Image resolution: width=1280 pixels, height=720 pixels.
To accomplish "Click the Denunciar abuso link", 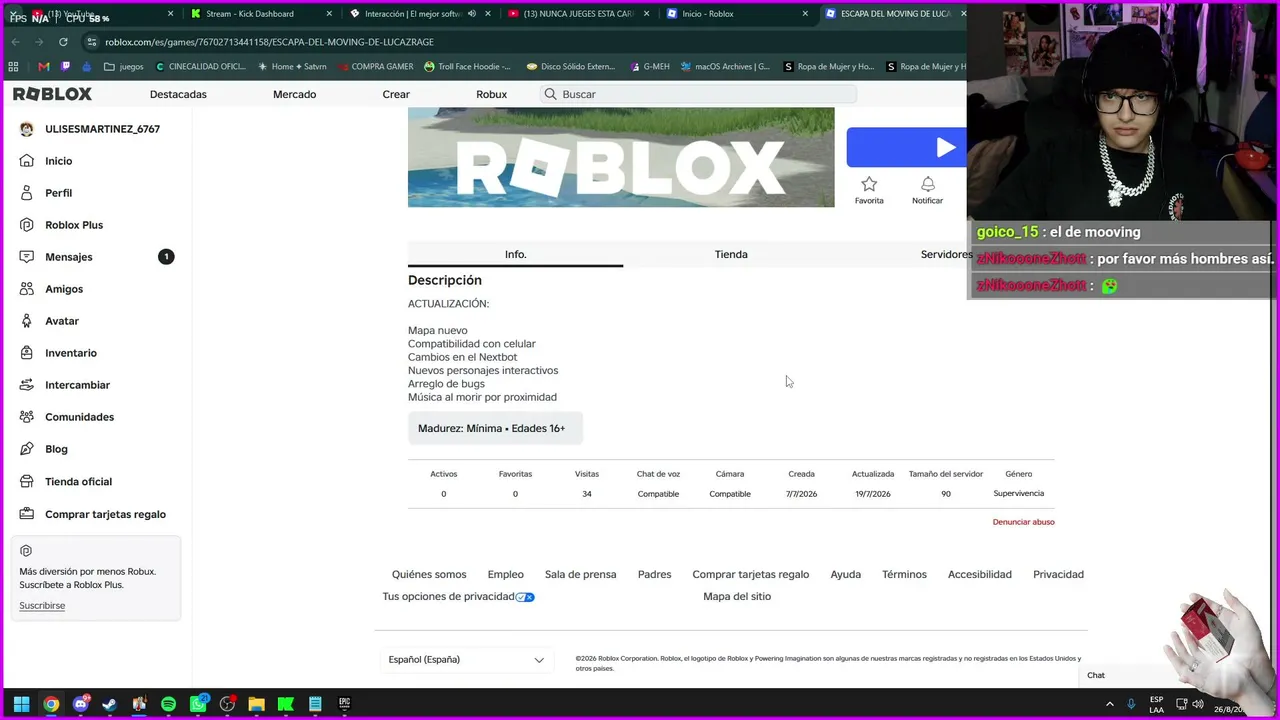I will coord(1023,522).
